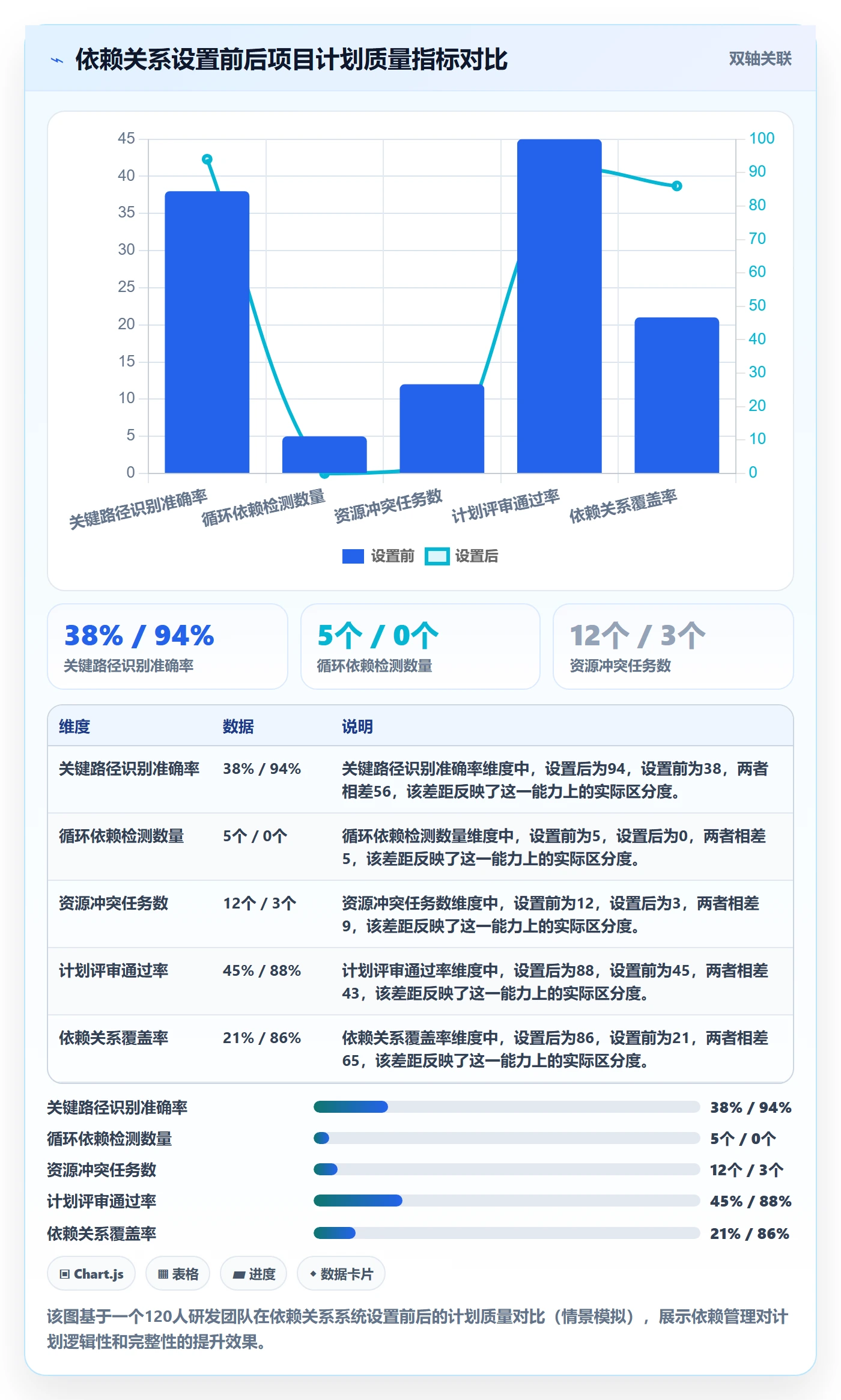Select table row 关键路径识别准确率
The height and width of the screenshot is (1400, 841).
(x=421, y=780)
